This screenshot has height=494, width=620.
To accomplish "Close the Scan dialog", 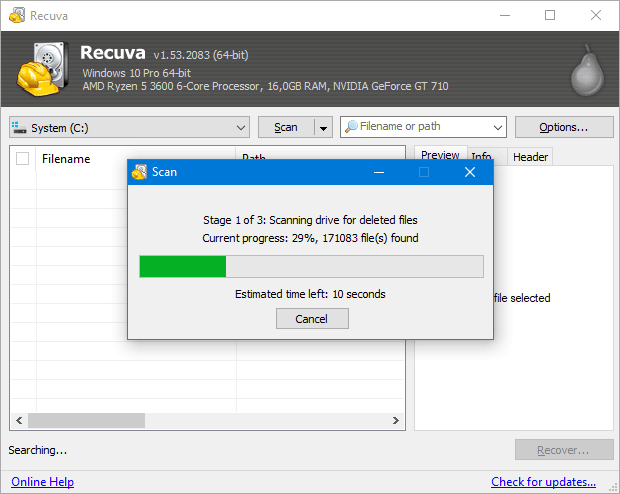I will point(470,172).
